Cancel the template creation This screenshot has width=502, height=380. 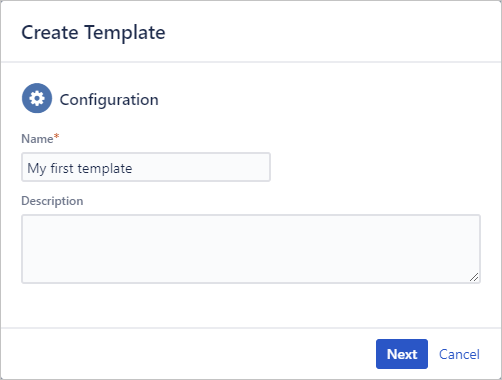459,354
